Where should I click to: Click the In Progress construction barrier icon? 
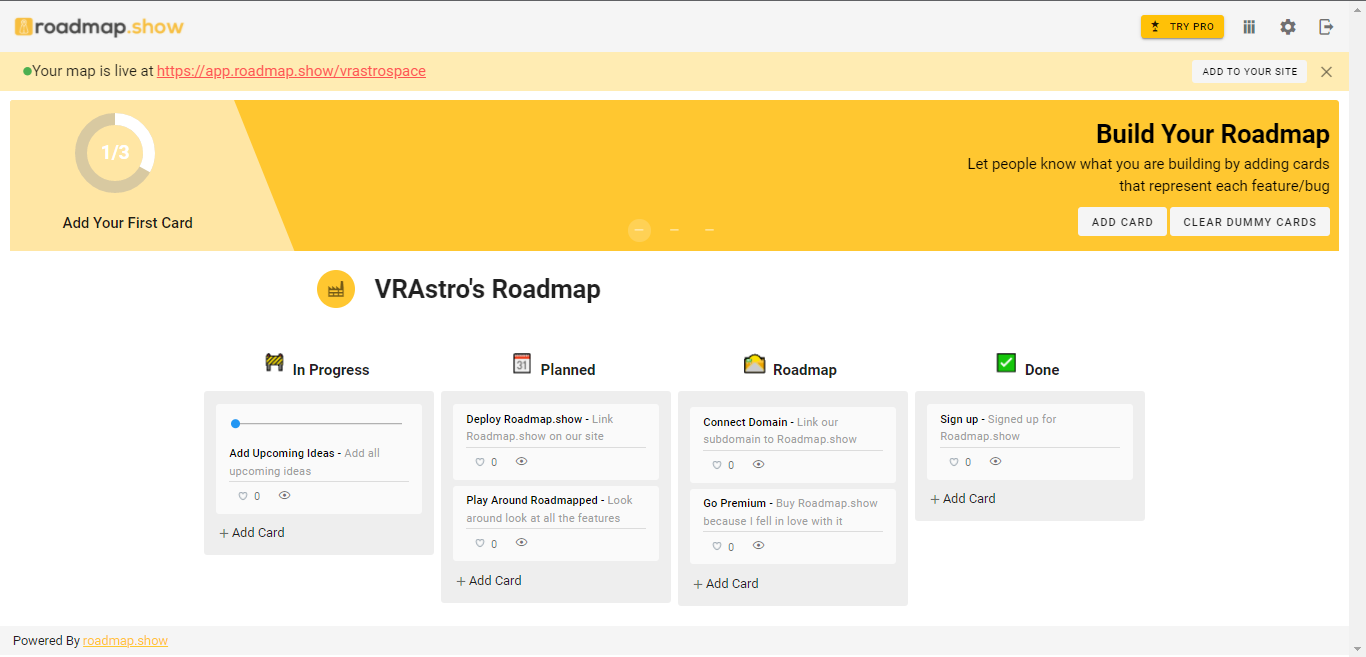[x=275, y=362]
